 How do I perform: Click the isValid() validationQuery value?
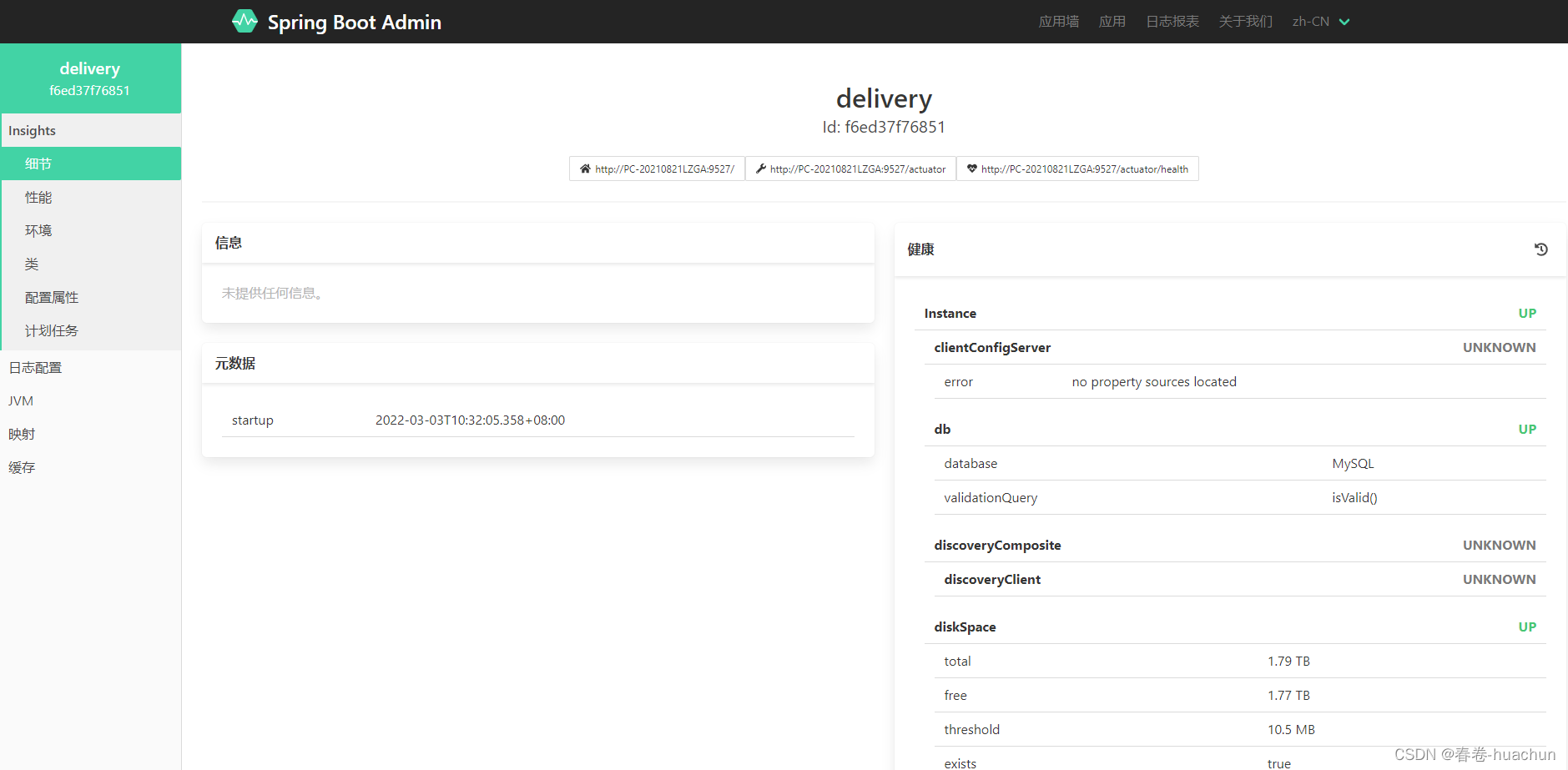1354,497
